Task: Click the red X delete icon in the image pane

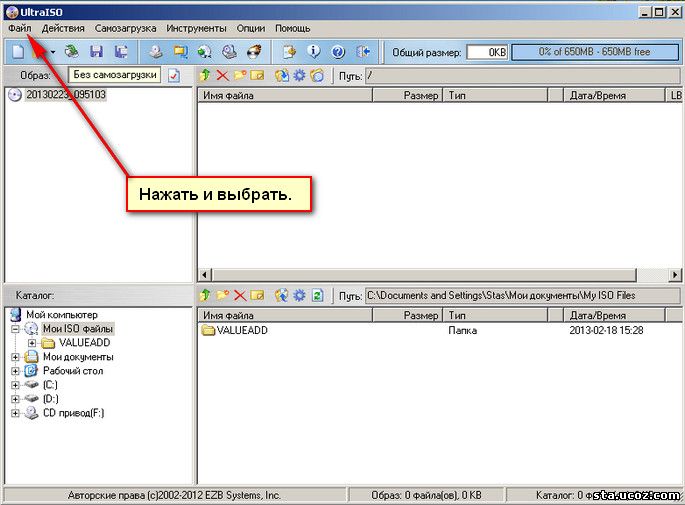Action: click(222, 75)
